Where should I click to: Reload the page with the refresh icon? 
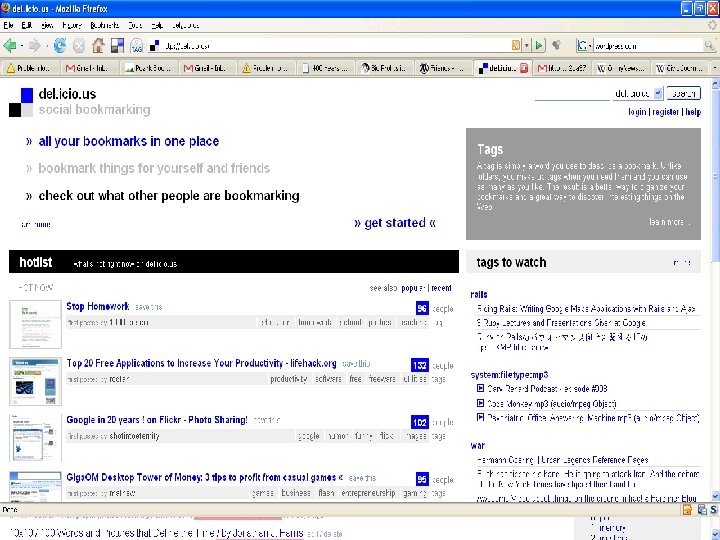pyautogui.click(x=60, y=45)
